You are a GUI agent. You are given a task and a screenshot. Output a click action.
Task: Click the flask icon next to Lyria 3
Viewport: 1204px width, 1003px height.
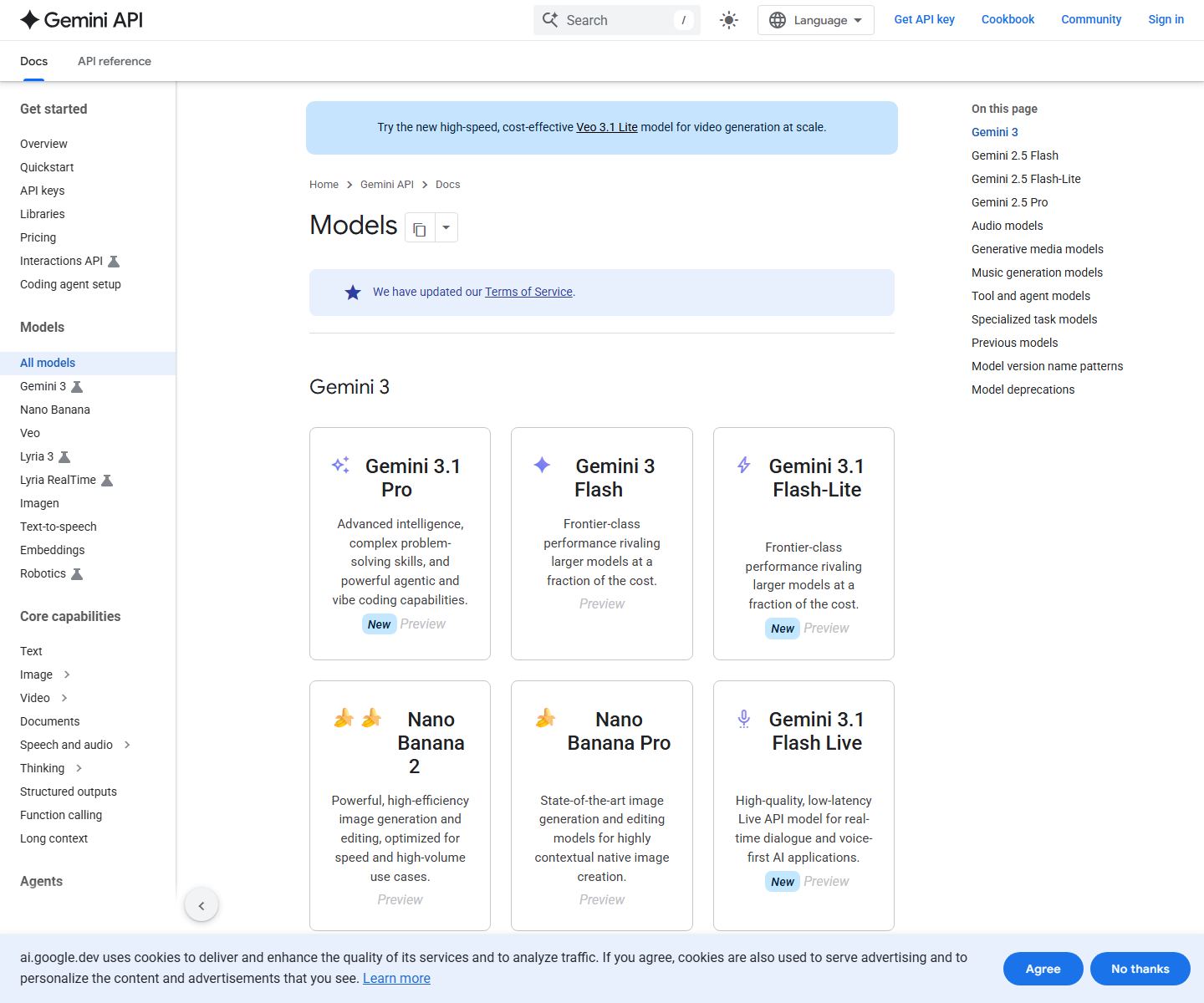[x=64, y=457]
